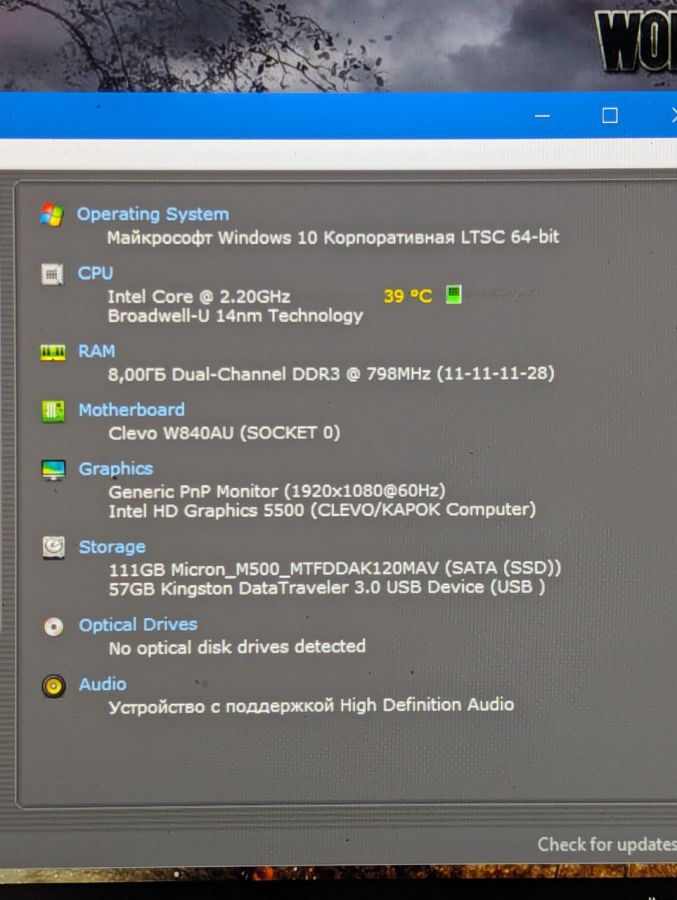Click the green Motherboard icon
This screenshot has width=677, height=900.
pyautogui.click(x=53, y=411)
